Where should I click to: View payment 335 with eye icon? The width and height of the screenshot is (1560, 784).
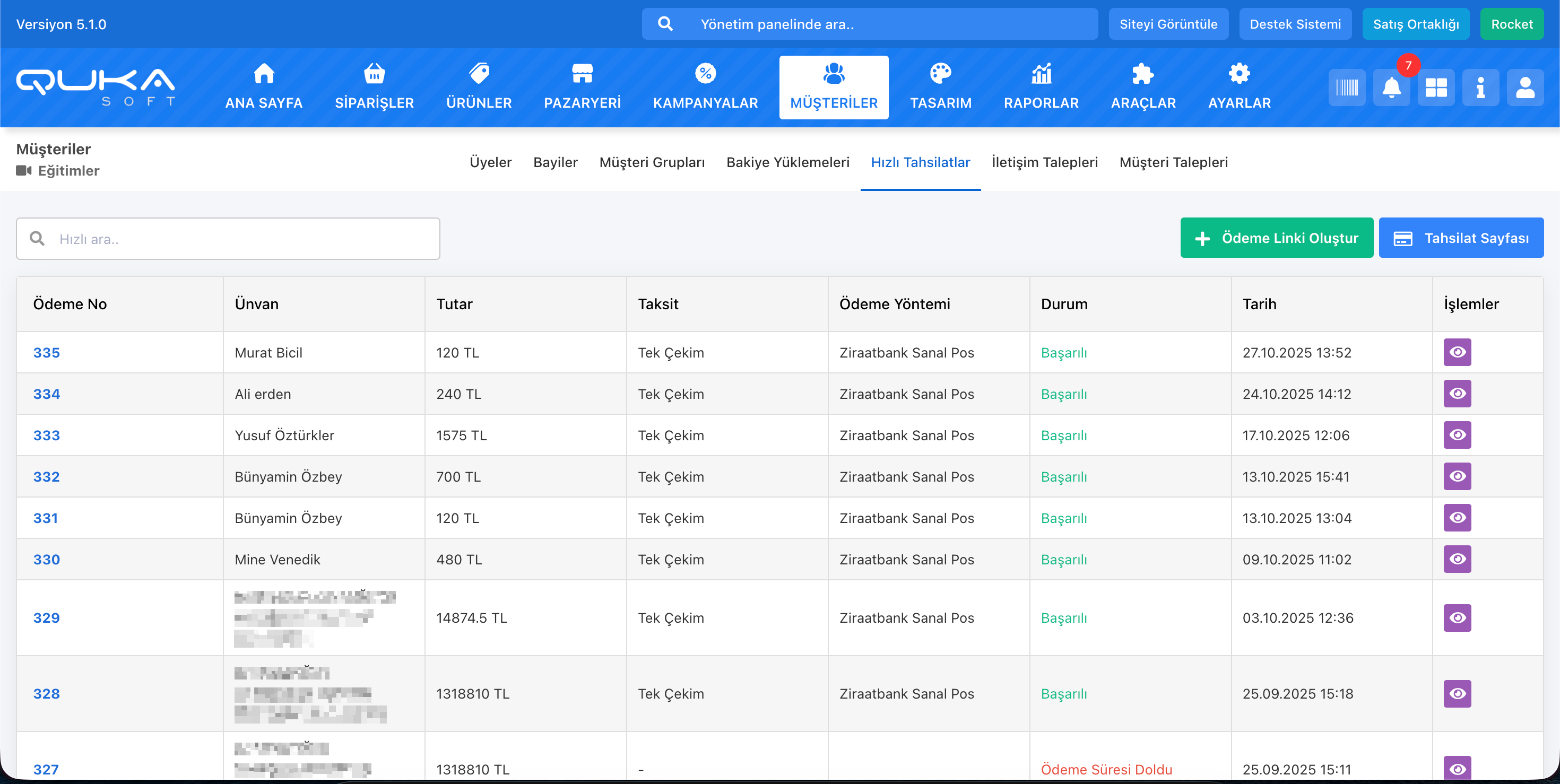[1457, 352]
